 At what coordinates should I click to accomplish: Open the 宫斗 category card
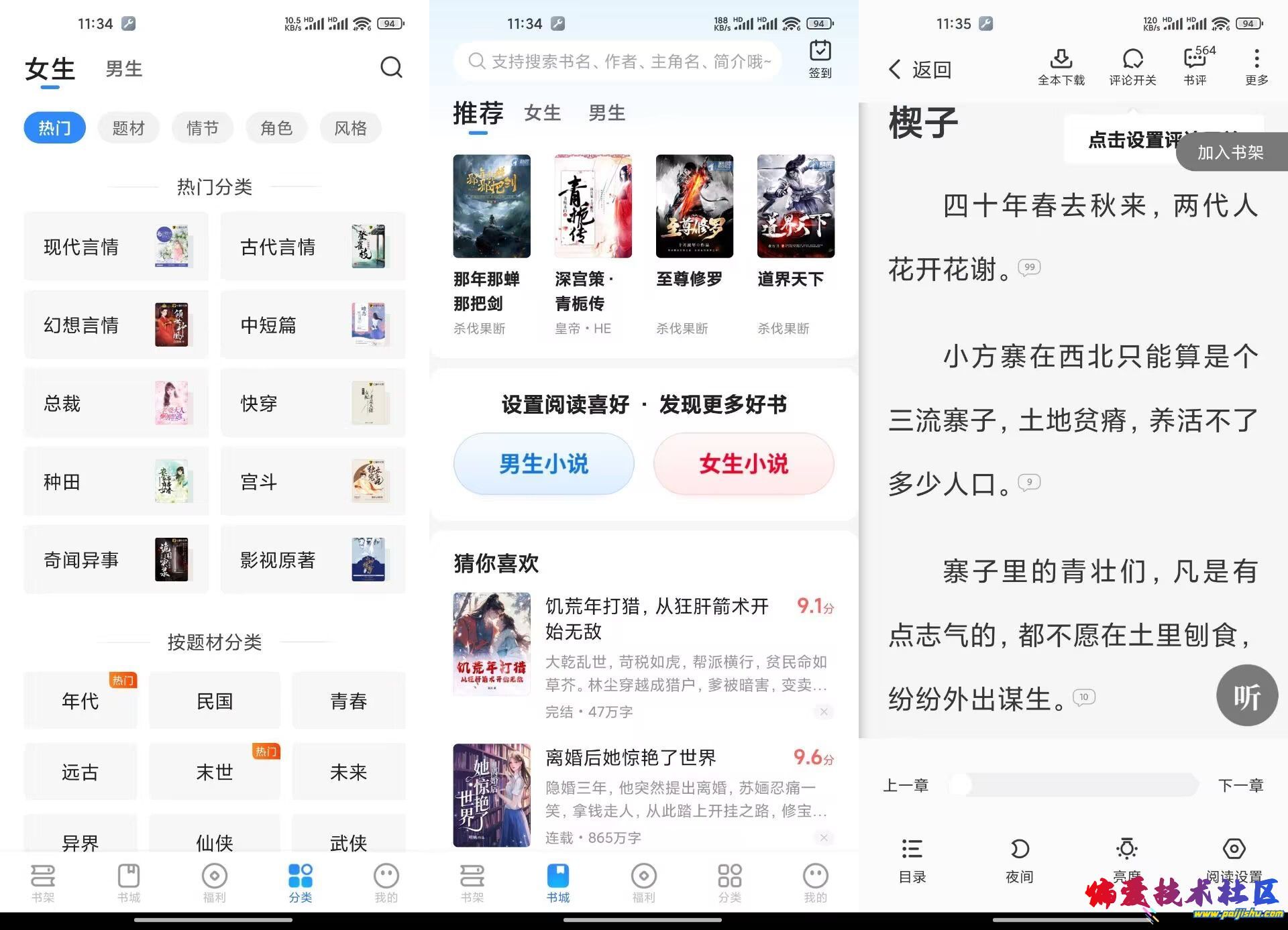pyautogui.click(x=313, y=481)
